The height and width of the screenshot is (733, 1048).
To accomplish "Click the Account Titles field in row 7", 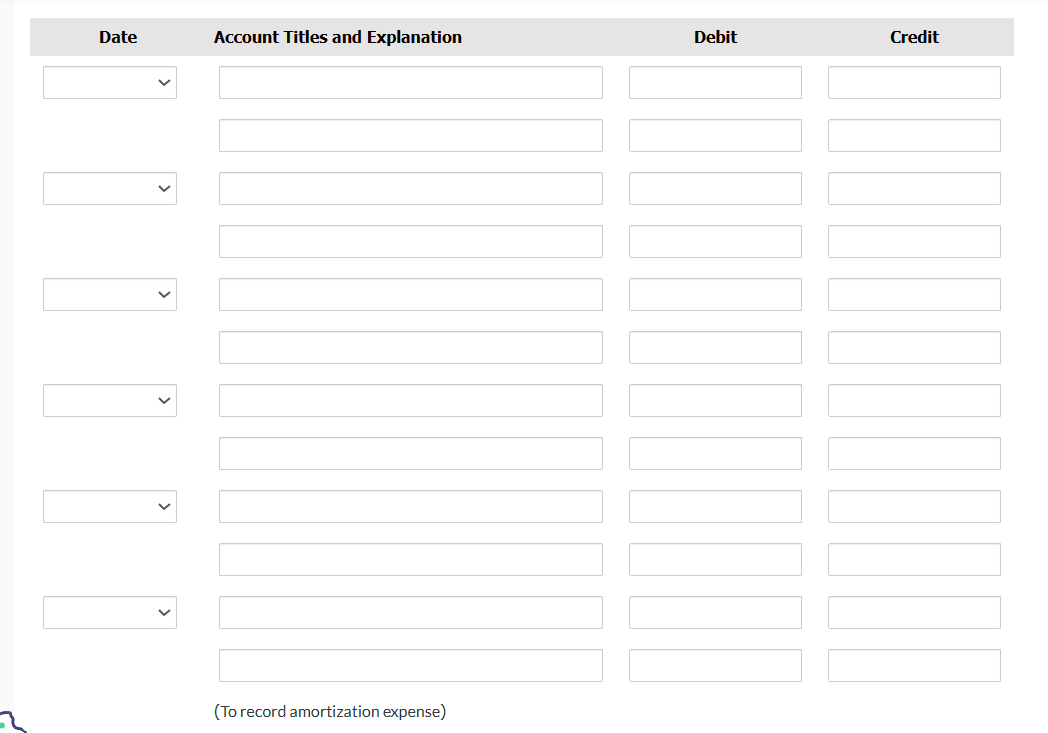I will pos(410,400).
